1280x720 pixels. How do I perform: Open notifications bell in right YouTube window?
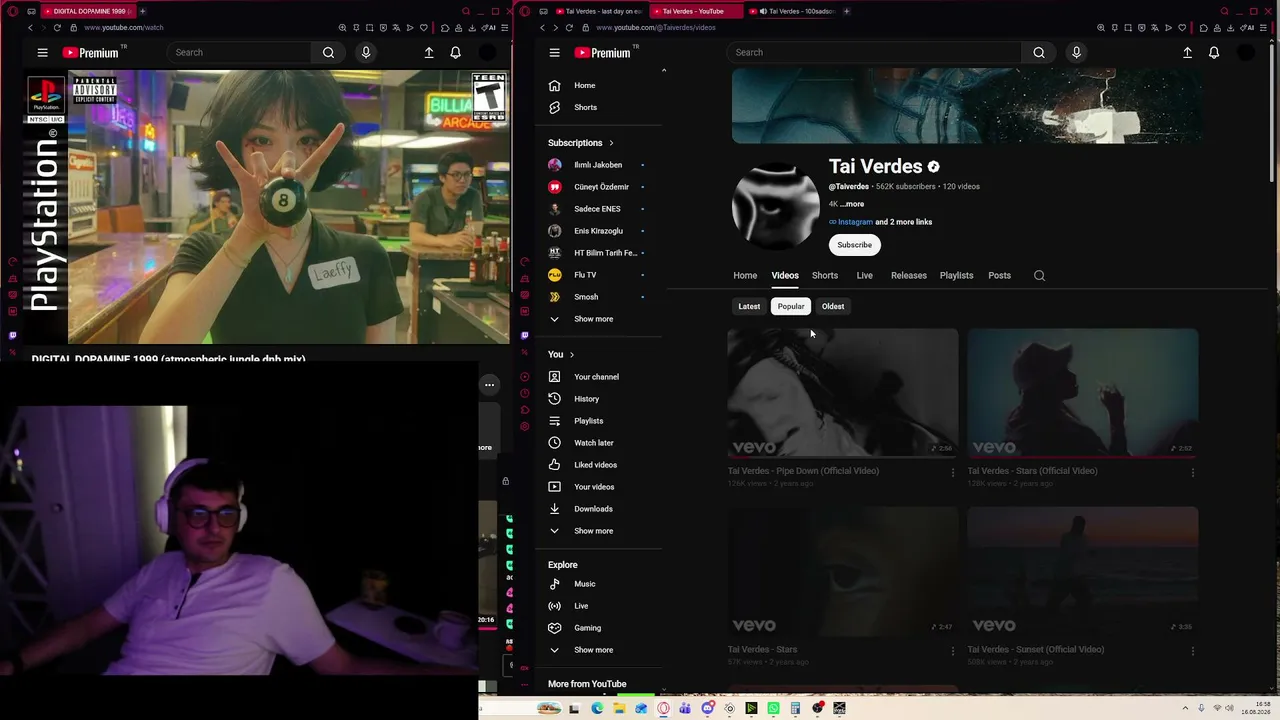coord(1214,53)
